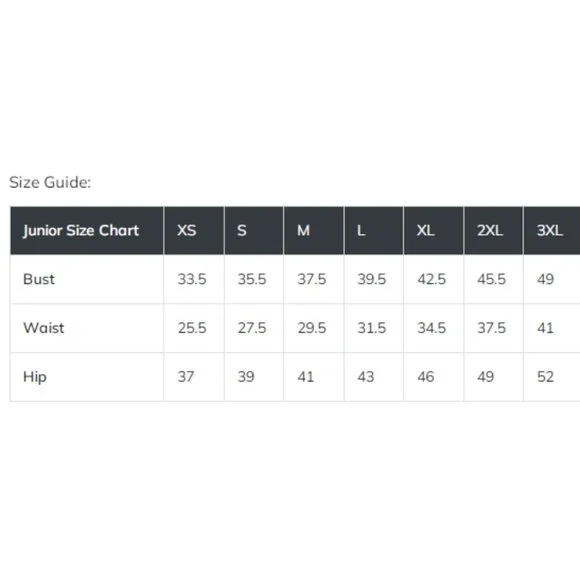
Task: Click the M waist value 29.5
Action: [312, 328]
